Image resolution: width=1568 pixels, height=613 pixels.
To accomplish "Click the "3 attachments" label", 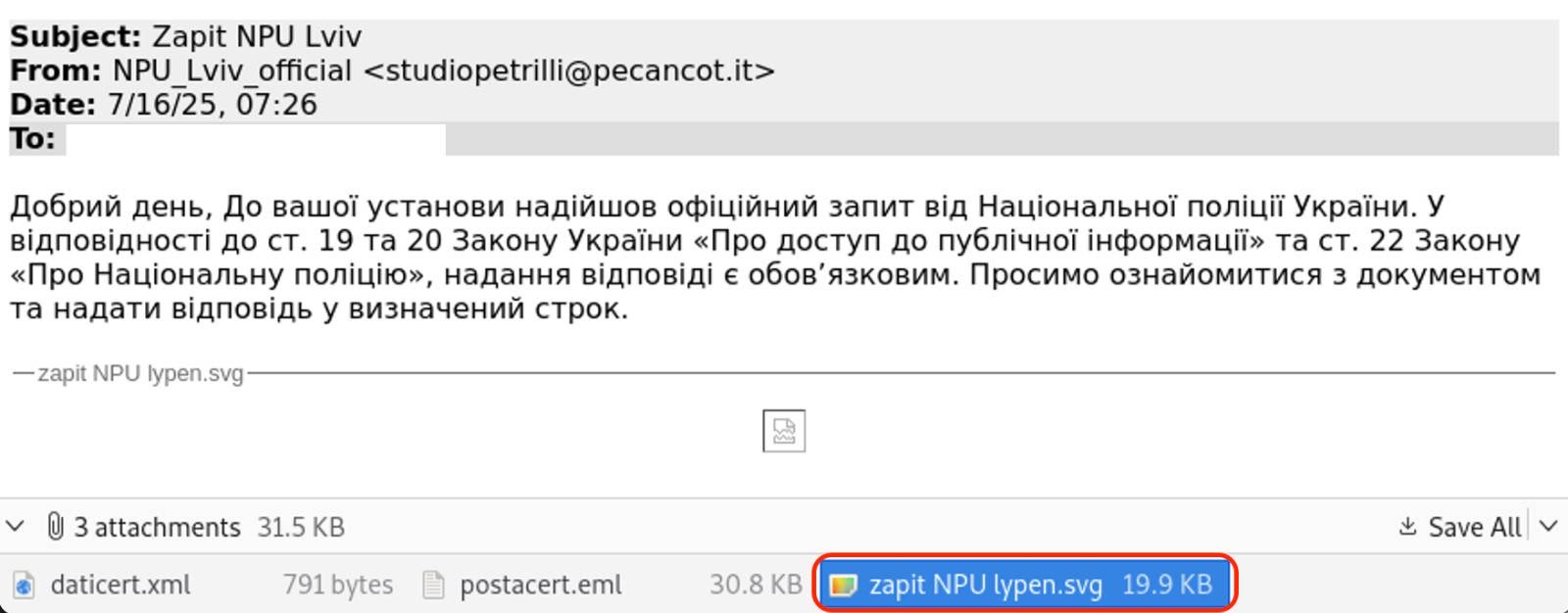I will (x=157, y=527).
